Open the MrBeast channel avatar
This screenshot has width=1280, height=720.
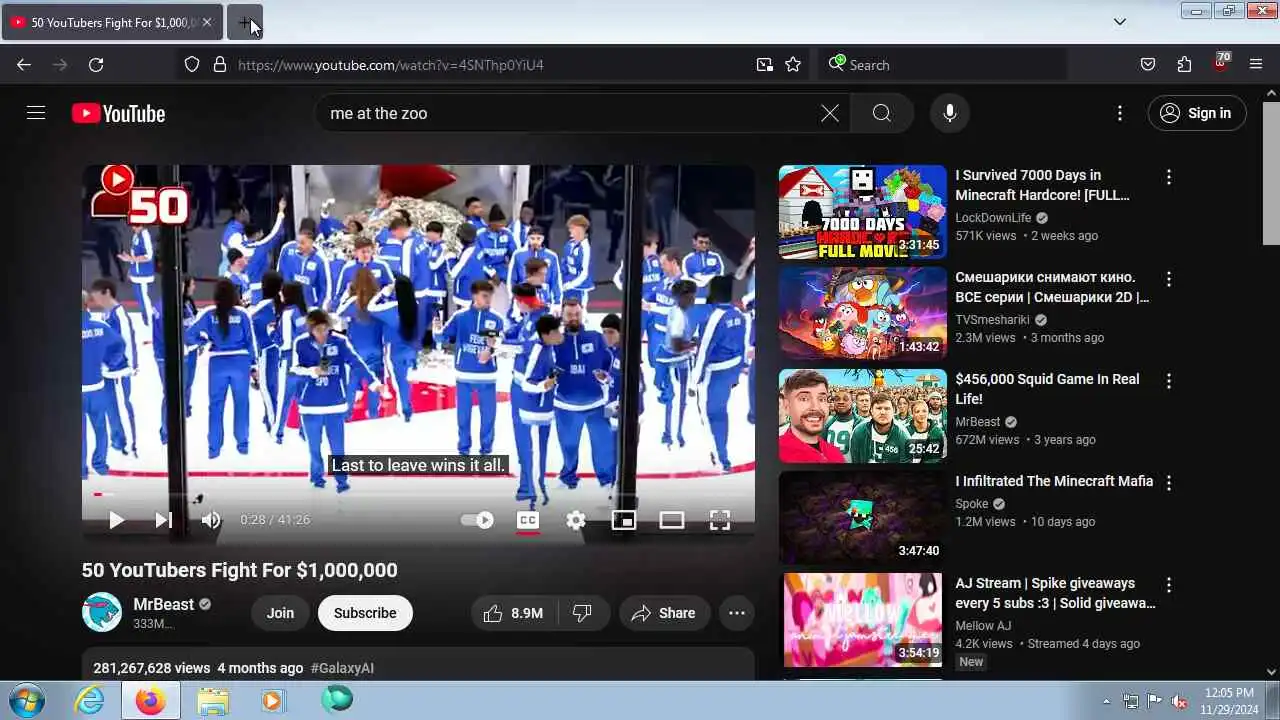coord(102,613)
